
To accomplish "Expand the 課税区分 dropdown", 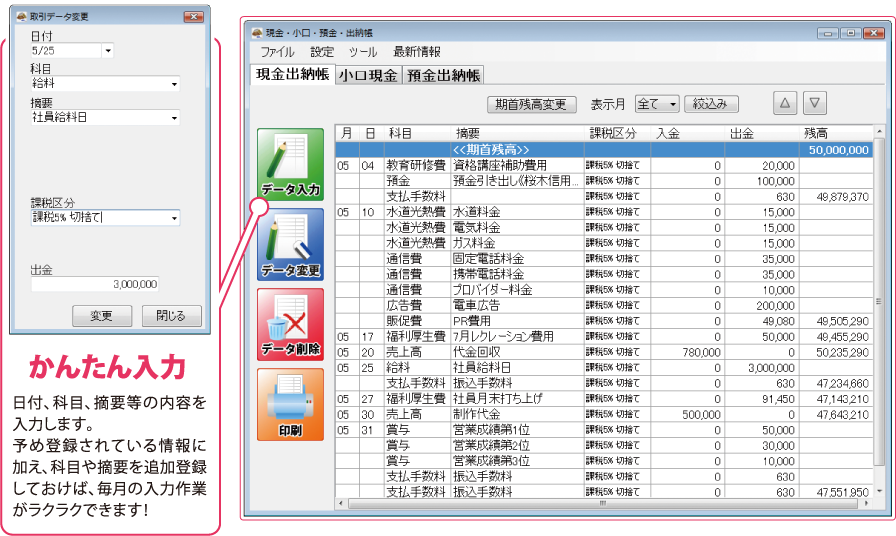I will pos(174,217).
